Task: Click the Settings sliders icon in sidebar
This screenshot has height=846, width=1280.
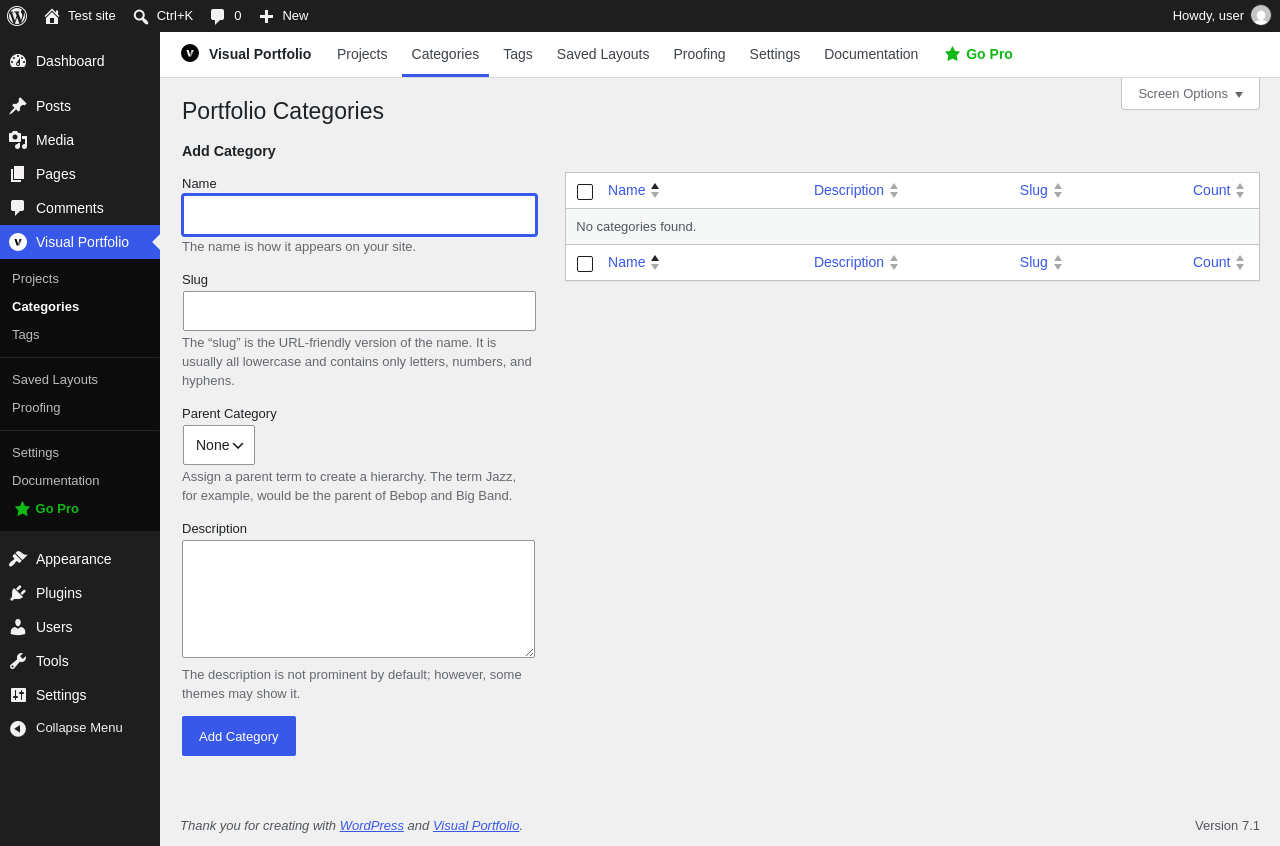Action: 18,695
